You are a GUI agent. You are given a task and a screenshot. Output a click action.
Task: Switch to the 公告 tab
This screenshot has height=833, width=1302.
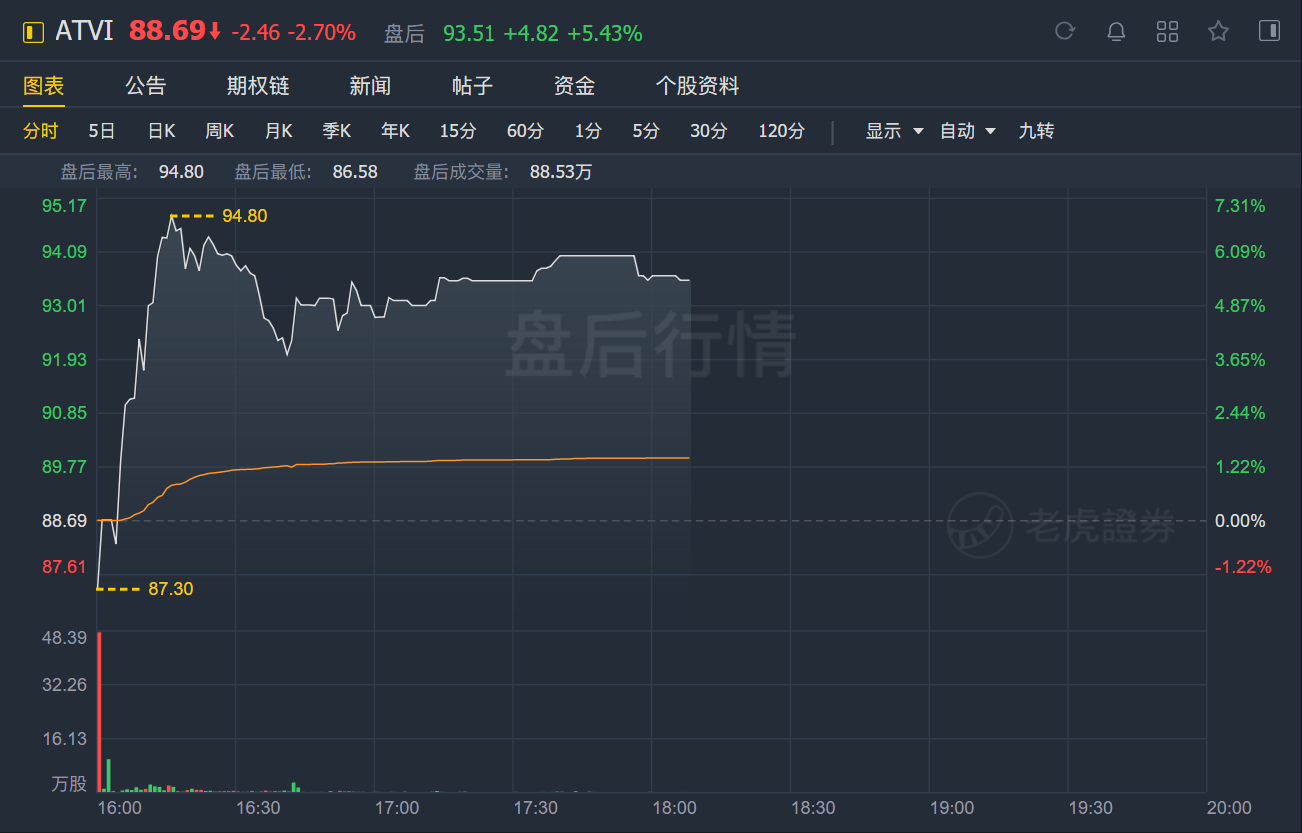[x=145, y=86]
